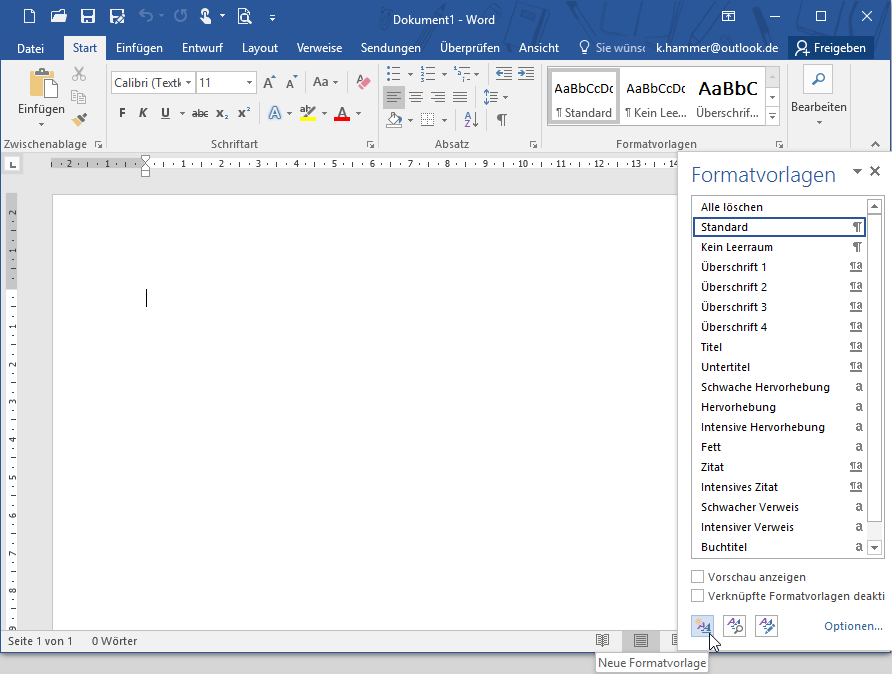This screenshot has height=674, width=892.
Task: Click the Optionen... link
Action: [x=853, y=626]
